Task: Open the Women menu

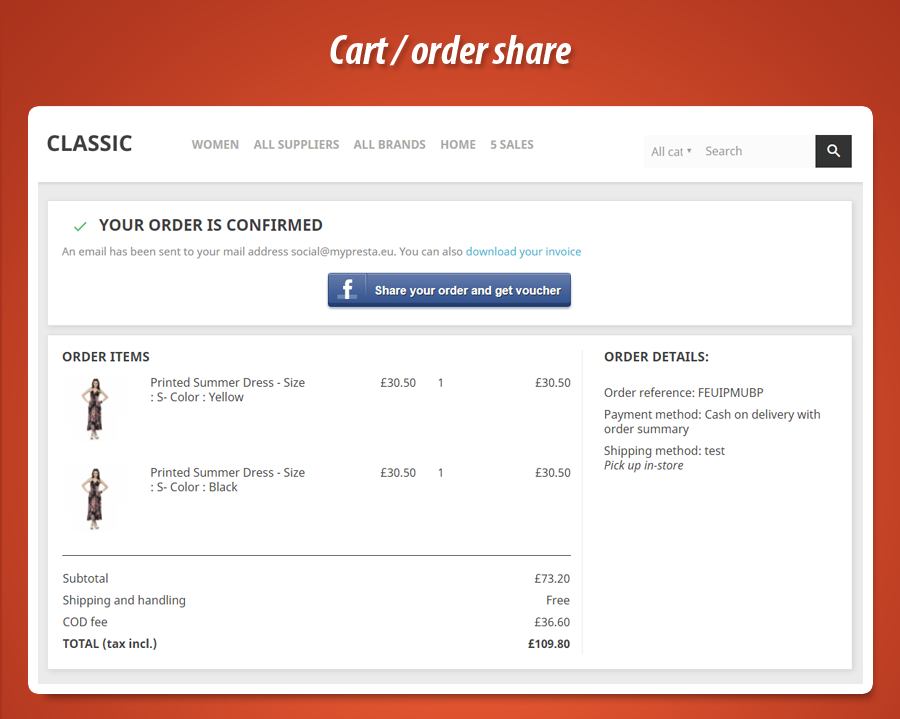Action: (215, 145)
